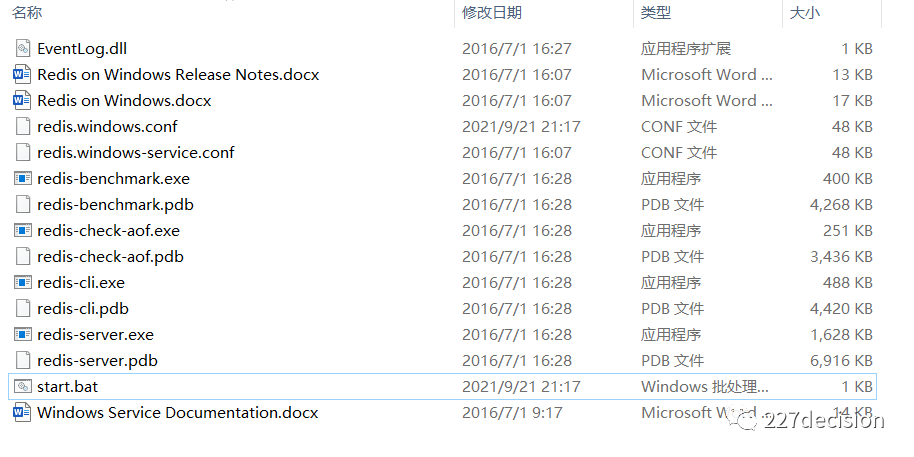Select the redis-cli.pdb file name
914x457 pixels.
coord(83,309)
